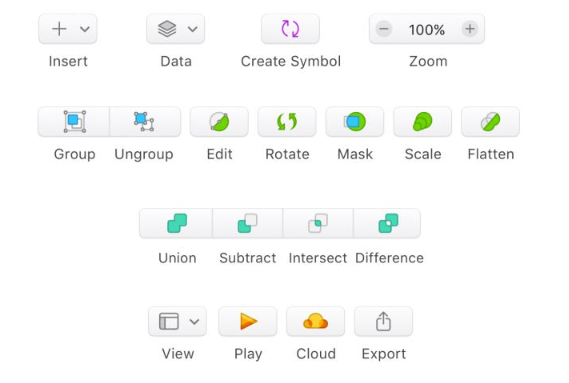Viewport: 569px width, 383px height.
Task: Choose the Intersect boolean operation
Action: tap(318, 223)
